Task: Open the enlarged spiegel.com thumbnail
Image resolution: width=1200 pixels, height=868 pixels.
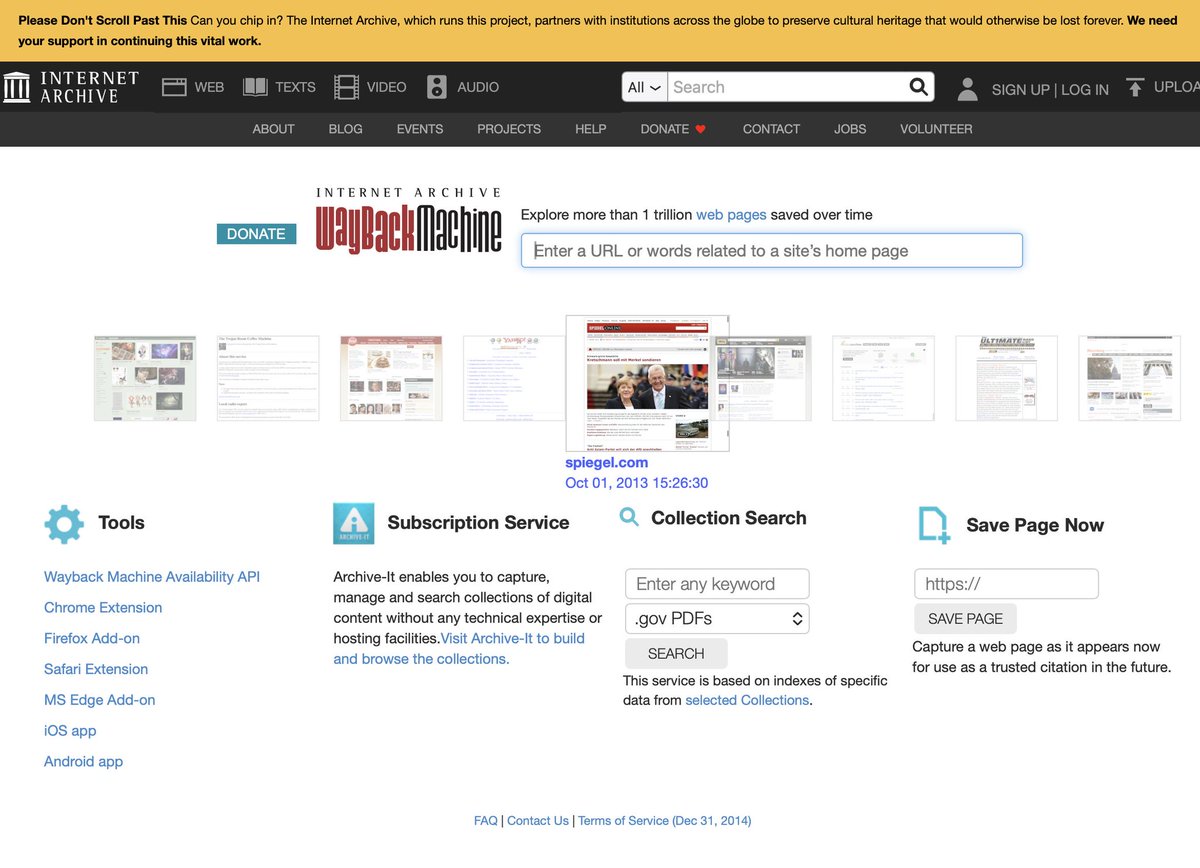Action: [x=647, y=383]
